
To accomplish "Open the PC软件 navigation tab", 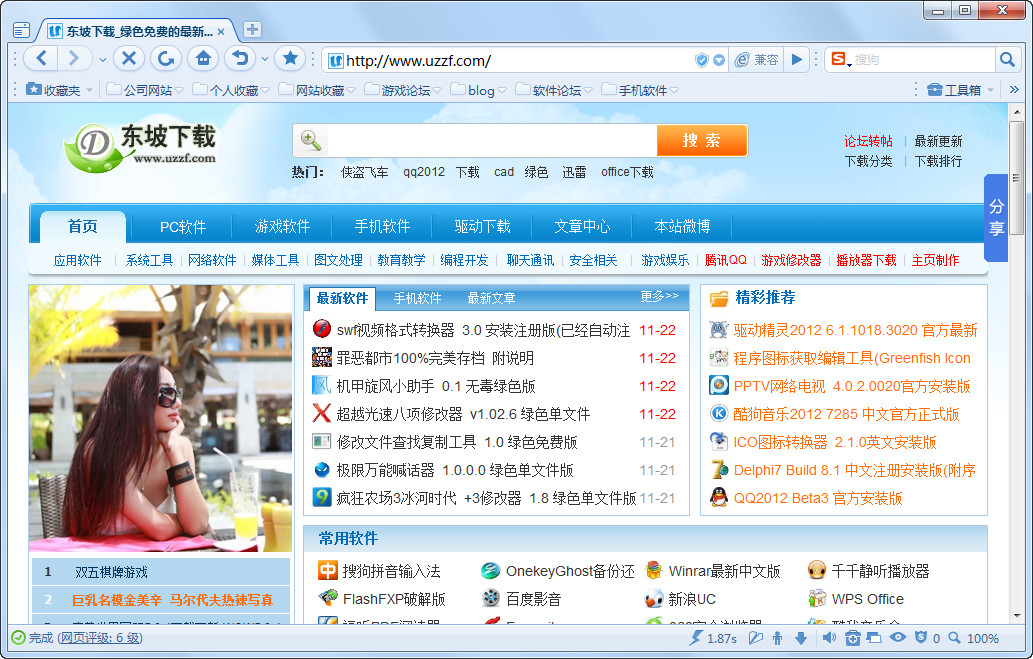I will tap(182, 227).
